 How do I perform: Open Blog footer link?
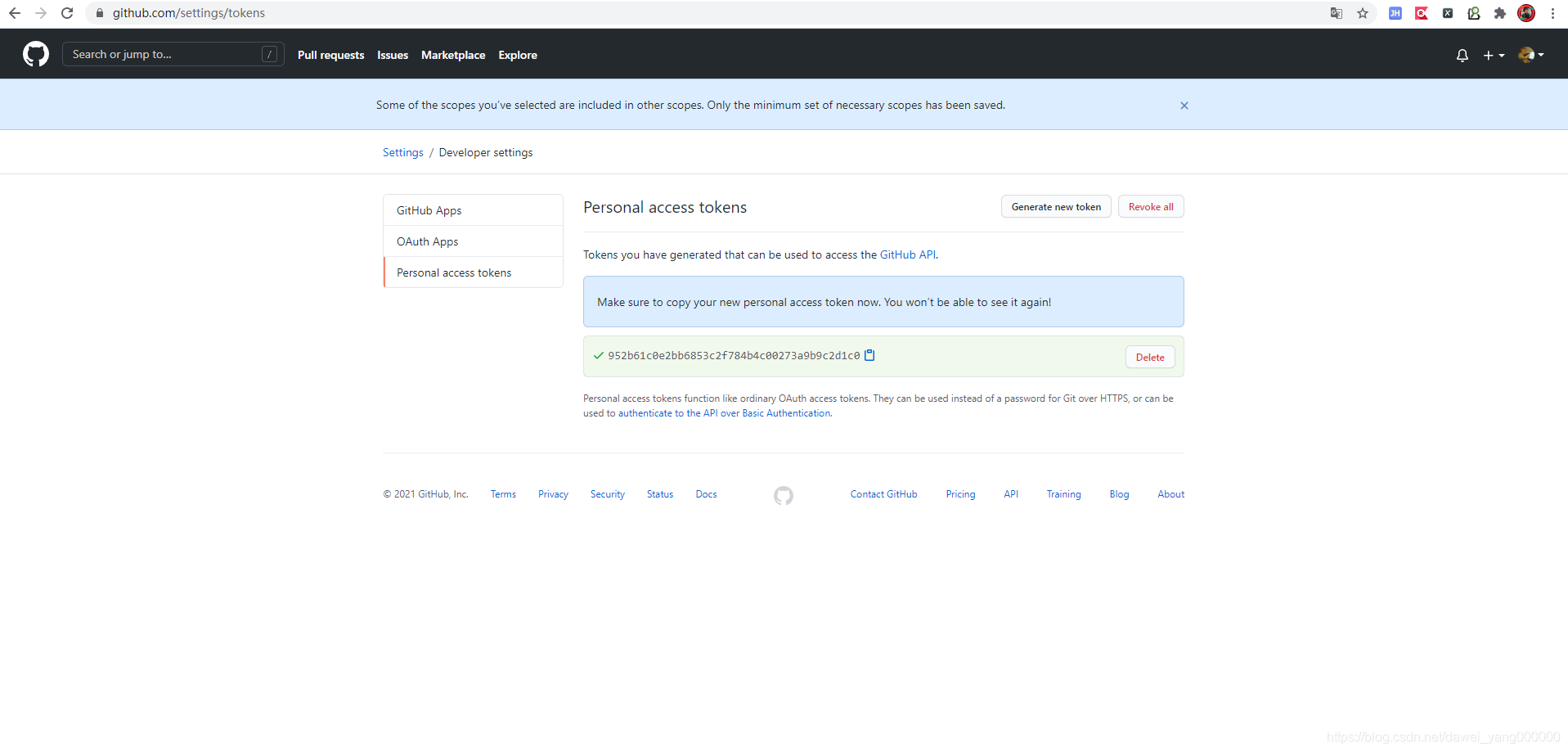tap(1119, 494)
